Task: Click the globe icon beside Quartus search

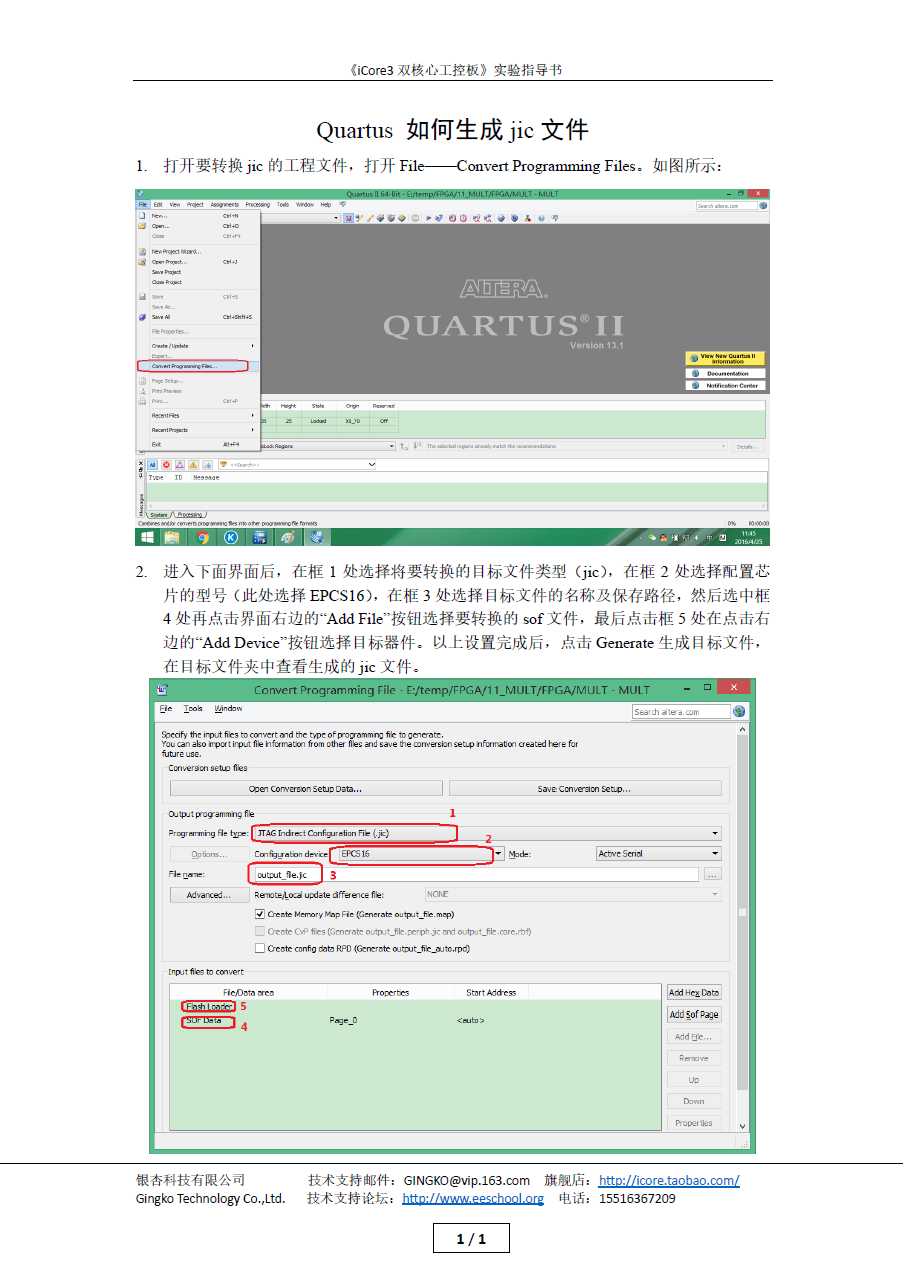Action: coord(762,206)
